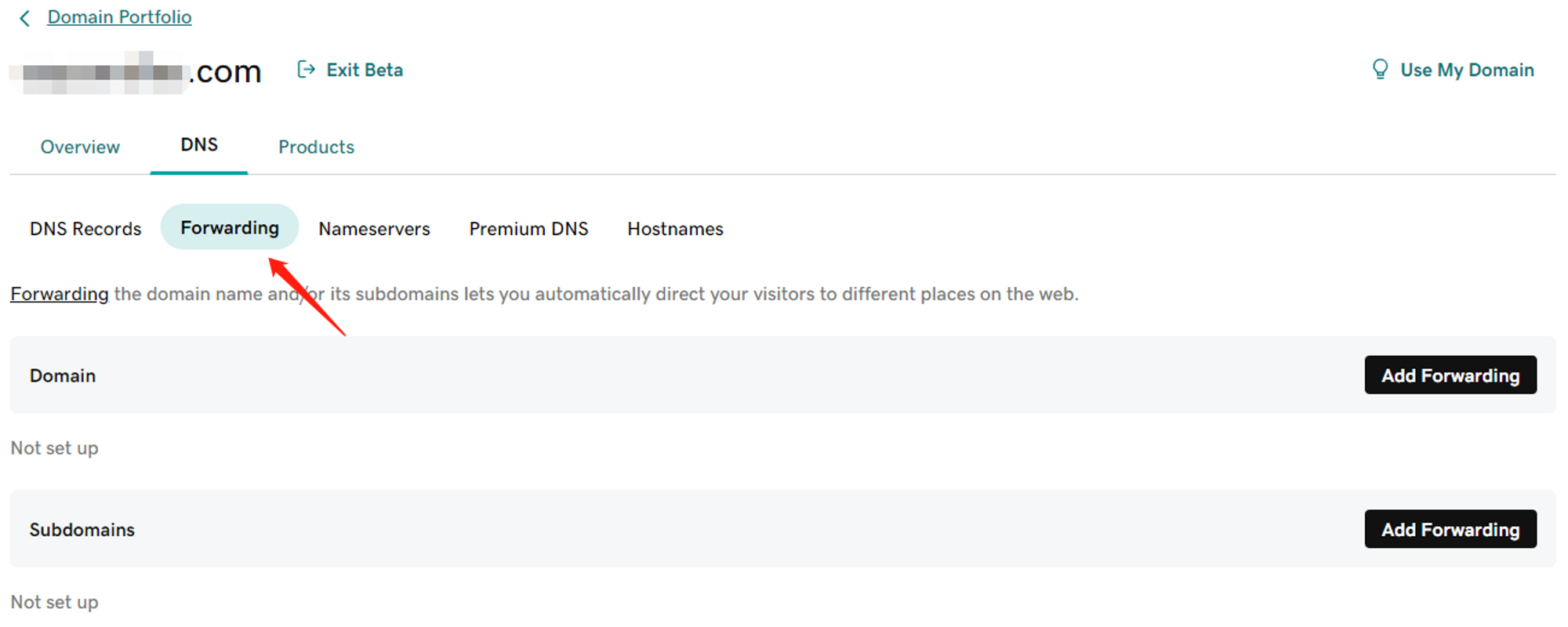Click the lightbulb icon
The height and width of the screenshot is (627, 1568).
[x=1380, y=70]
